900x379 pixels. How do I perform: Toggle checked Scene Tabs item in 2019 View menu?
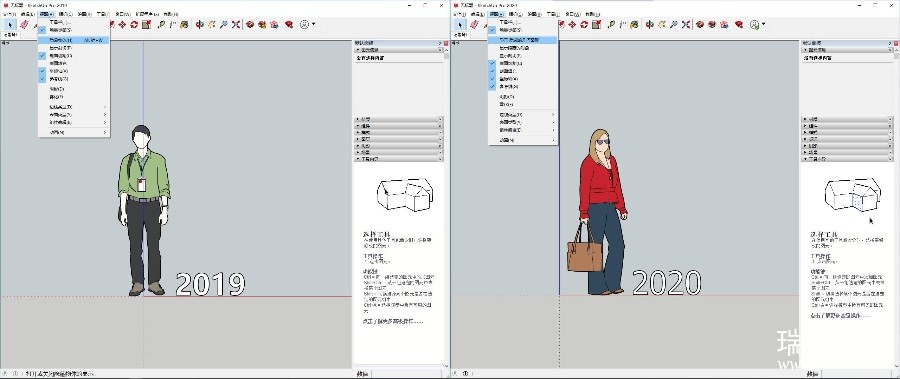coord(74,29)
